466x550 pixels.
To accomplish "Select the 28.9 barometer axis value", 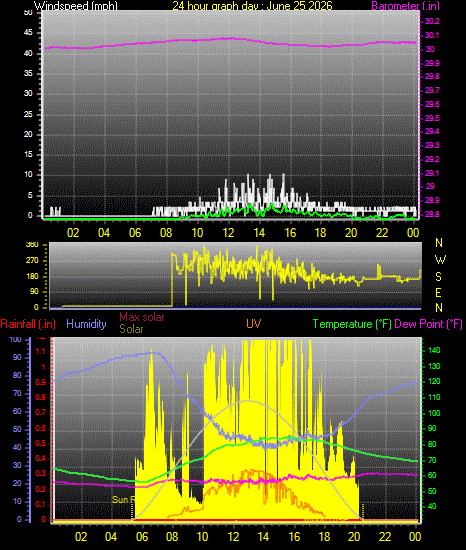I will [x=432, y=200].
